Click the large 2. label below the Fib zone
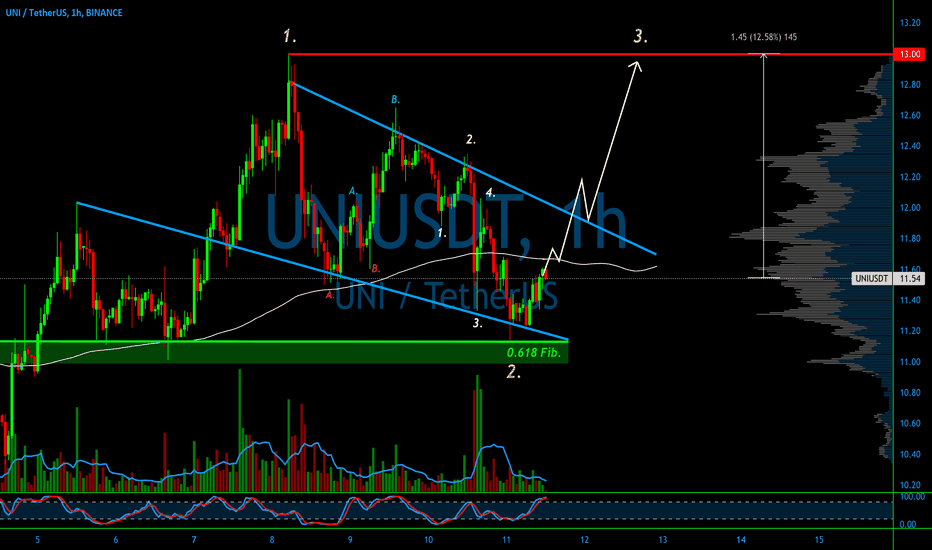Screen dimensions: 932x550 514,372
